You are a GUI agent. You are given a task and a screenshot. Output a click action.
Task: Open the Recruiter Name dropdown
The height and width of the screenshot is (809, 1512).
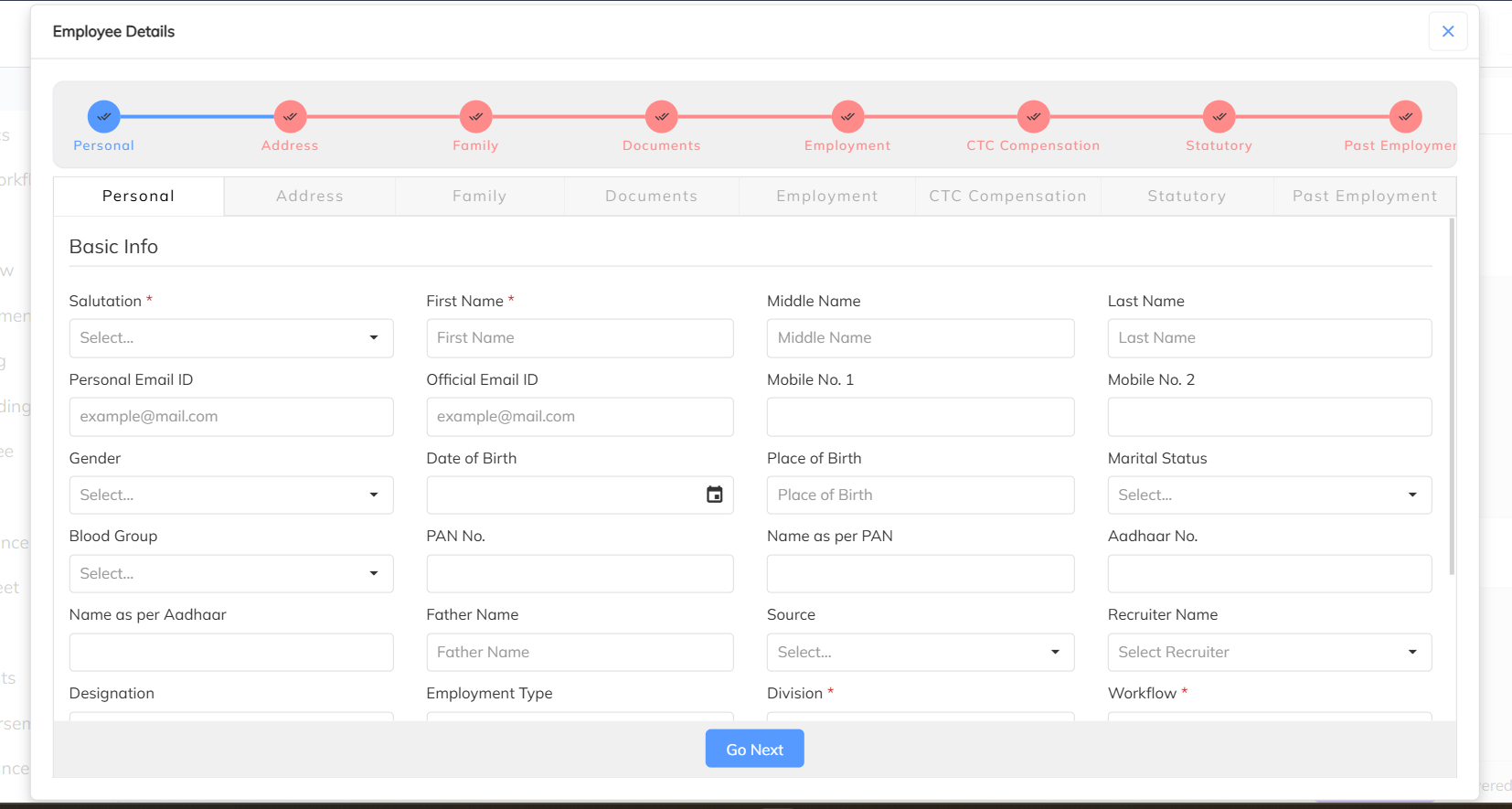click(x=1270, y=652)
